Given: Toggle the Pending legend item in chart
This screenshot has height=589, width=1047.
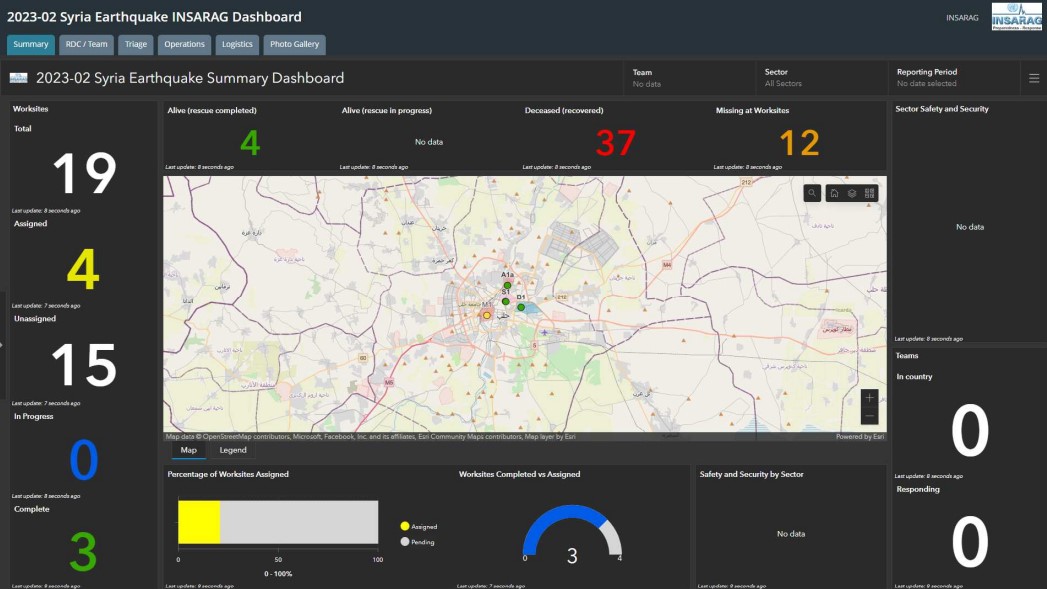Looking at the screenshot, I should coord(417,542).
